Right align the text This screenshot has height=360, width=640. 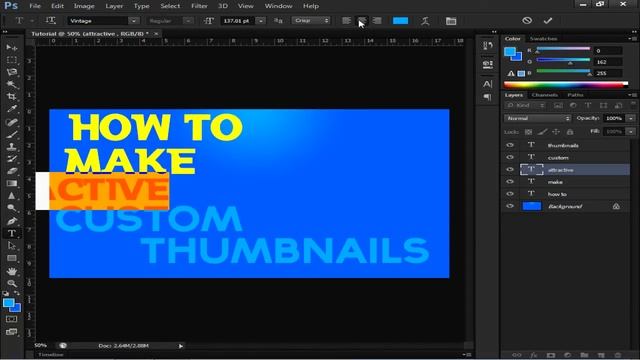coord(377,20)
